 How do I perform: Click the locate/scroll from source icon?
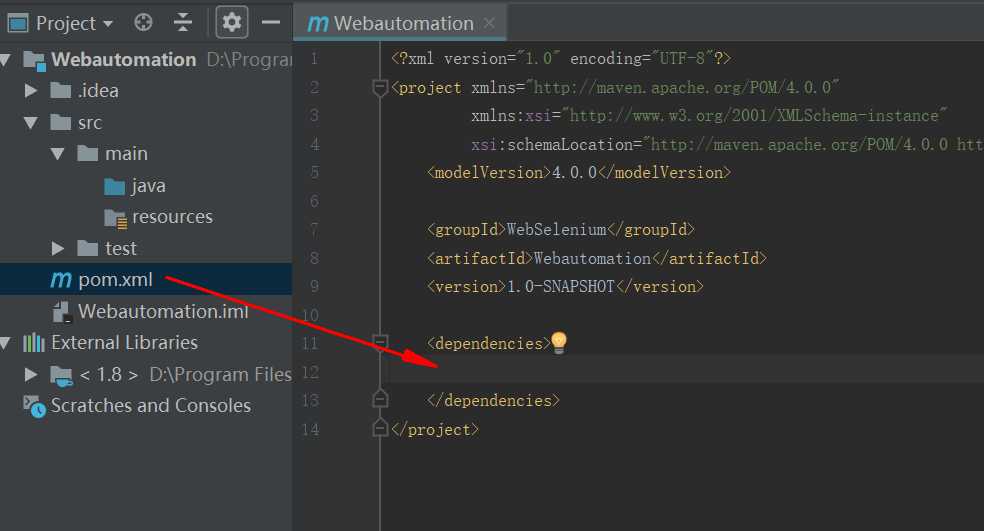point(143,23)
